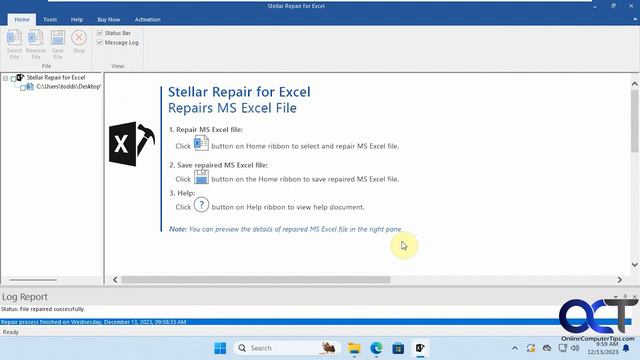Open the Buy Now ribbon tab
Viewport: 640px width, 360px height.
click(x=109, y=19)
